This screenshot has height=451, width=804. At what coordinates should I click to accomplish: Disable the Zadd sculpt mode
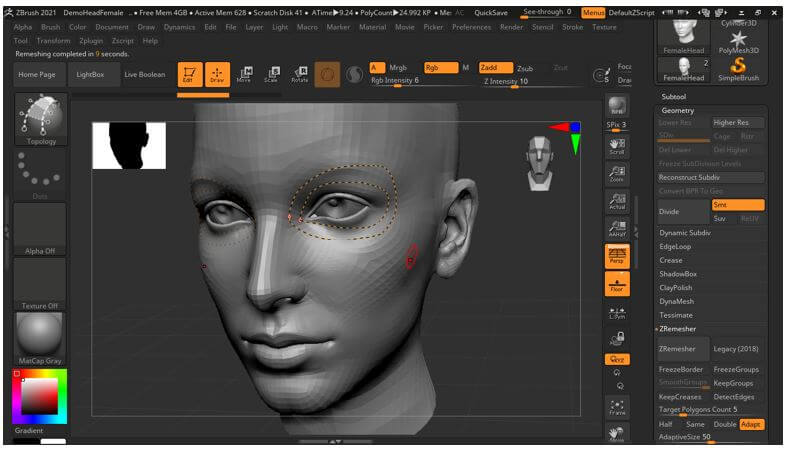(x=495, y=68)
